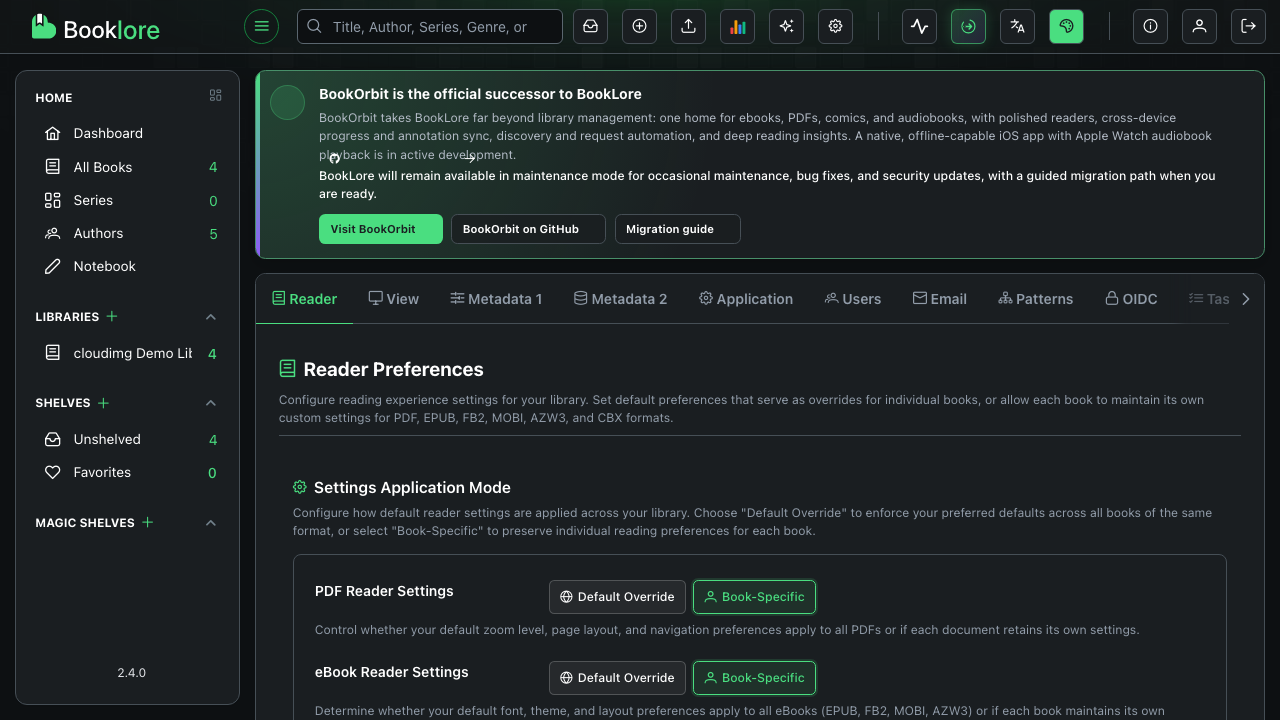Click the logout icon in the toolbar

coord(1248,26)
